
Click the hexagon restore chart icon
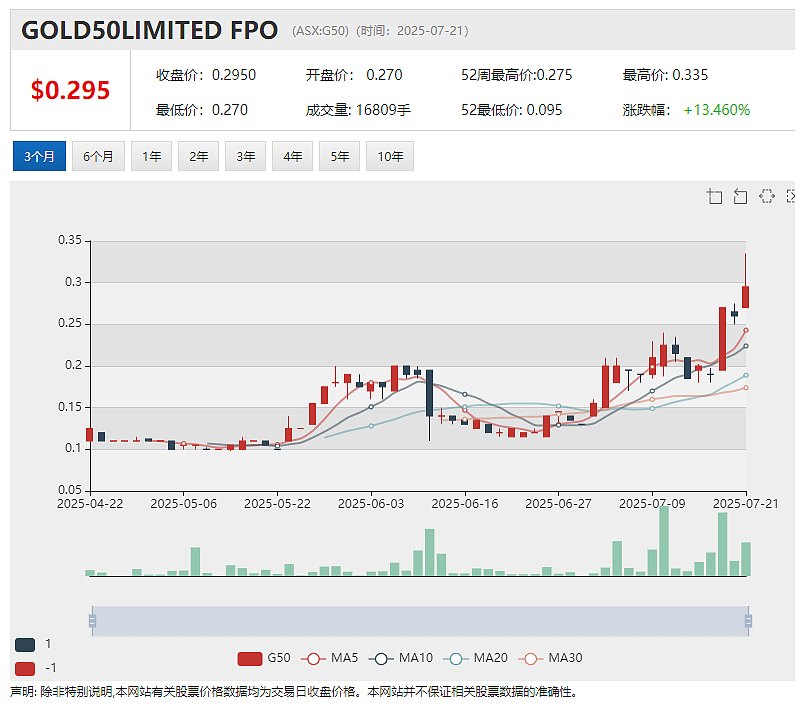766,196
